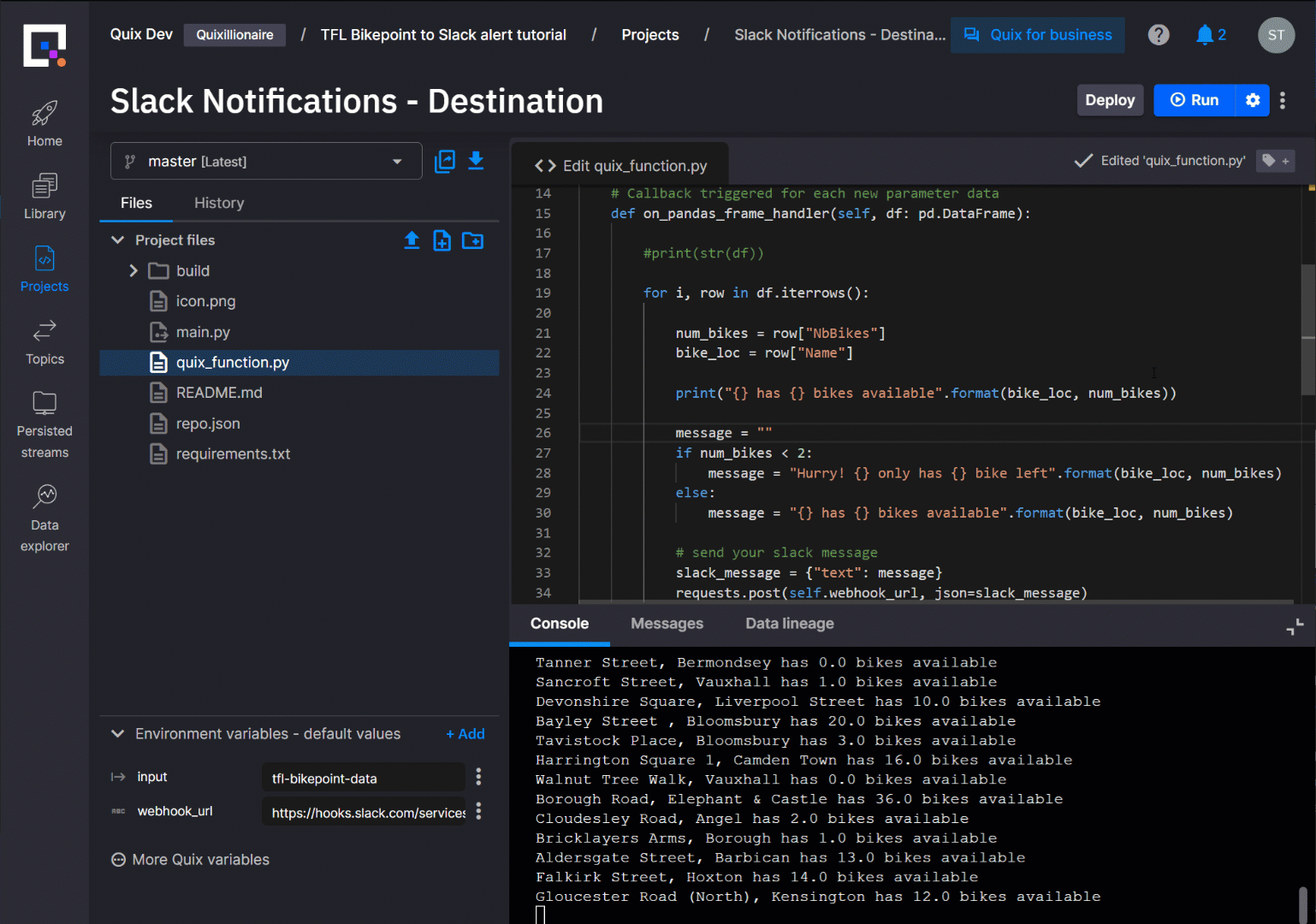
Task: Open Quixillionaire workspace badge
Action: [234, 35]
